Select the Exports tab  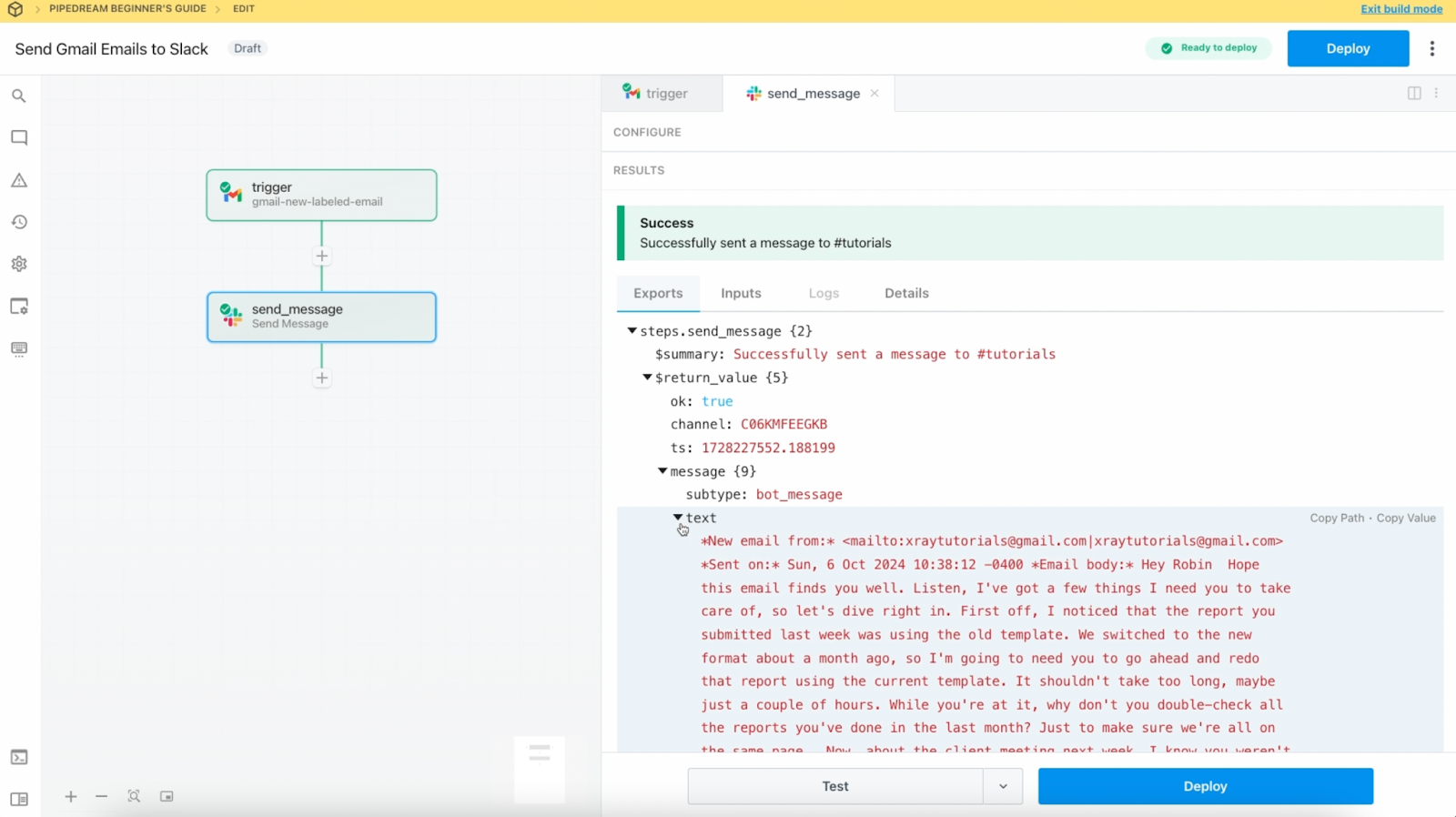point(658,293)
